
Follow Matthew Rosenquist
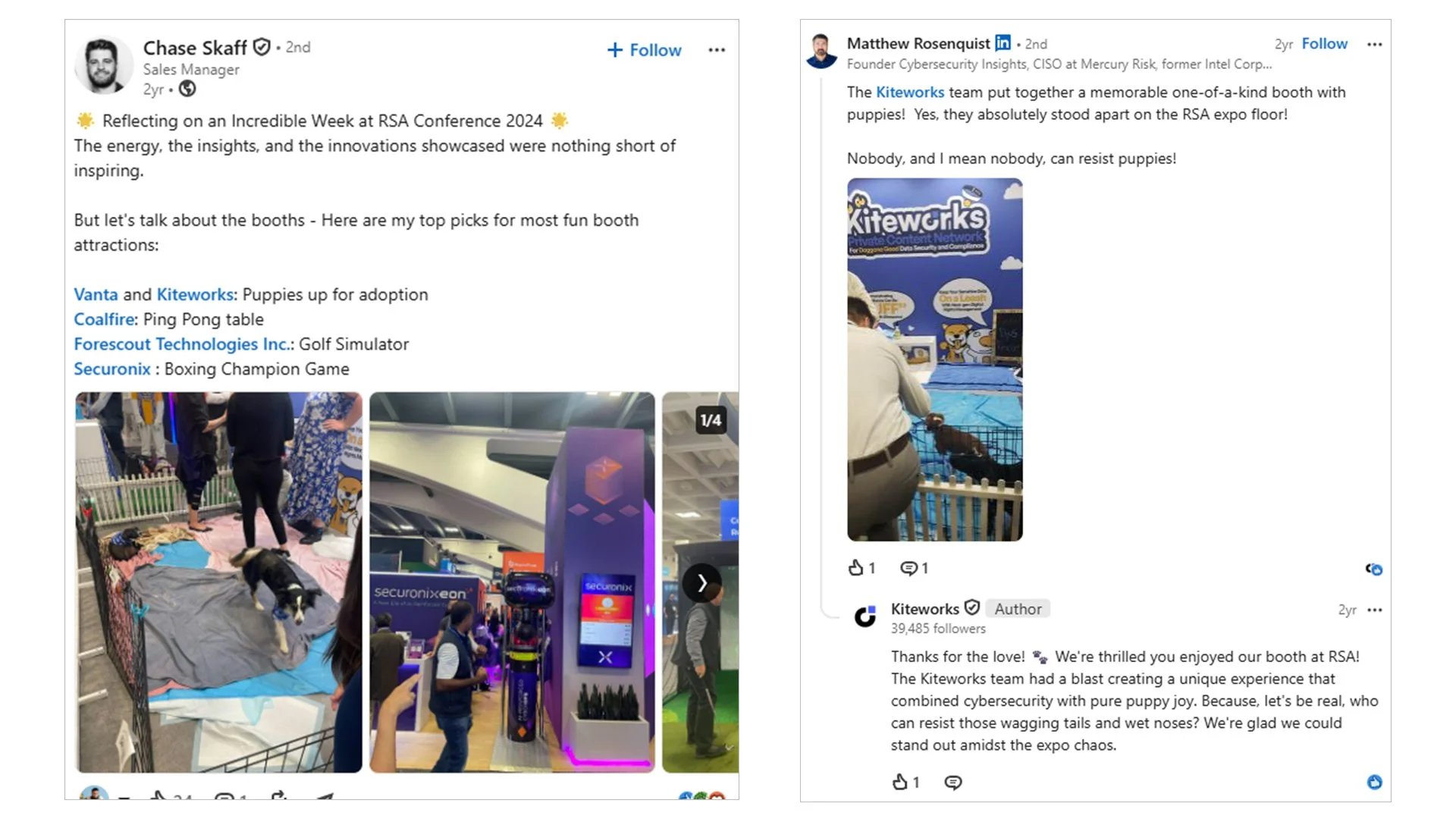[x=1324, y=43]
